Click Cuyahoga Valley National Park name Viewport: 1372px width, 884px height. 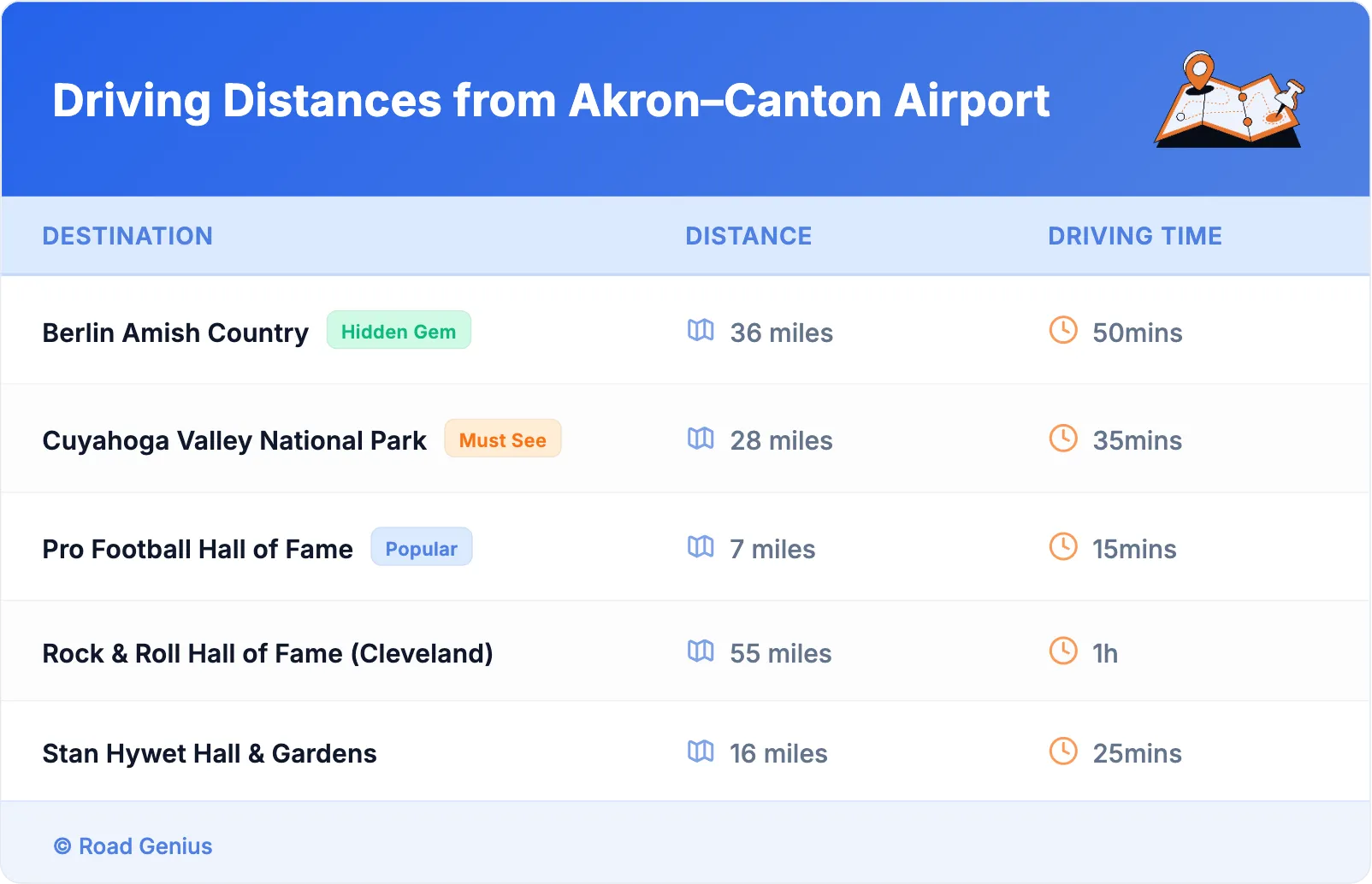[x=234, y=440]
